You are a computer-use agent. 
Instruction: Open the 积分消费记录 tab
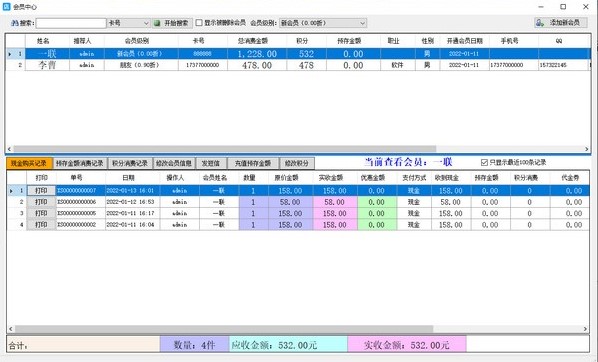[x=130, y=163]
